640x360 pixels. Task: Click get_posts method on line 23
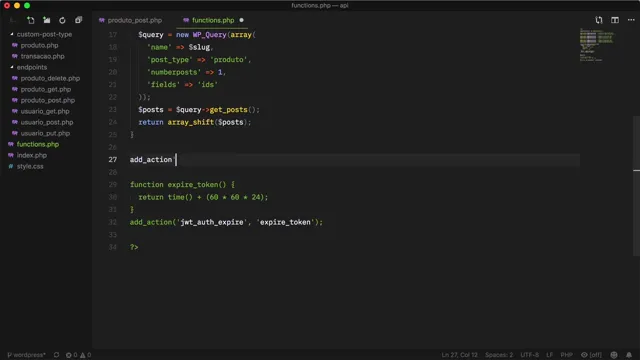(228, 110)
